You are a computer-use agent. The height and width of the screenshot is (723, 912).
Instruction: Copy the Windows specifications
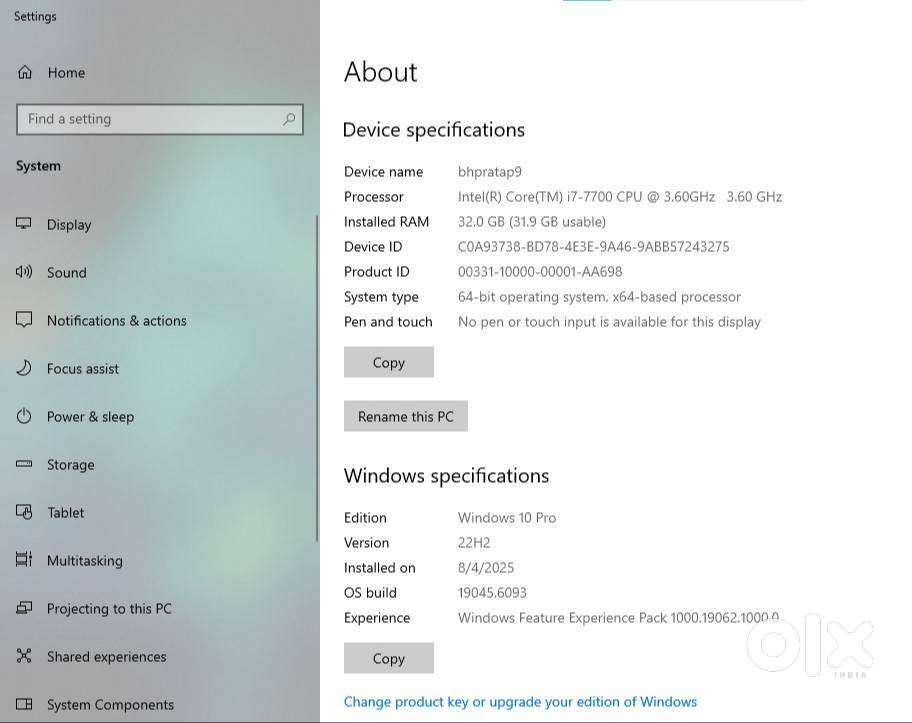click(x=388, y=658)
